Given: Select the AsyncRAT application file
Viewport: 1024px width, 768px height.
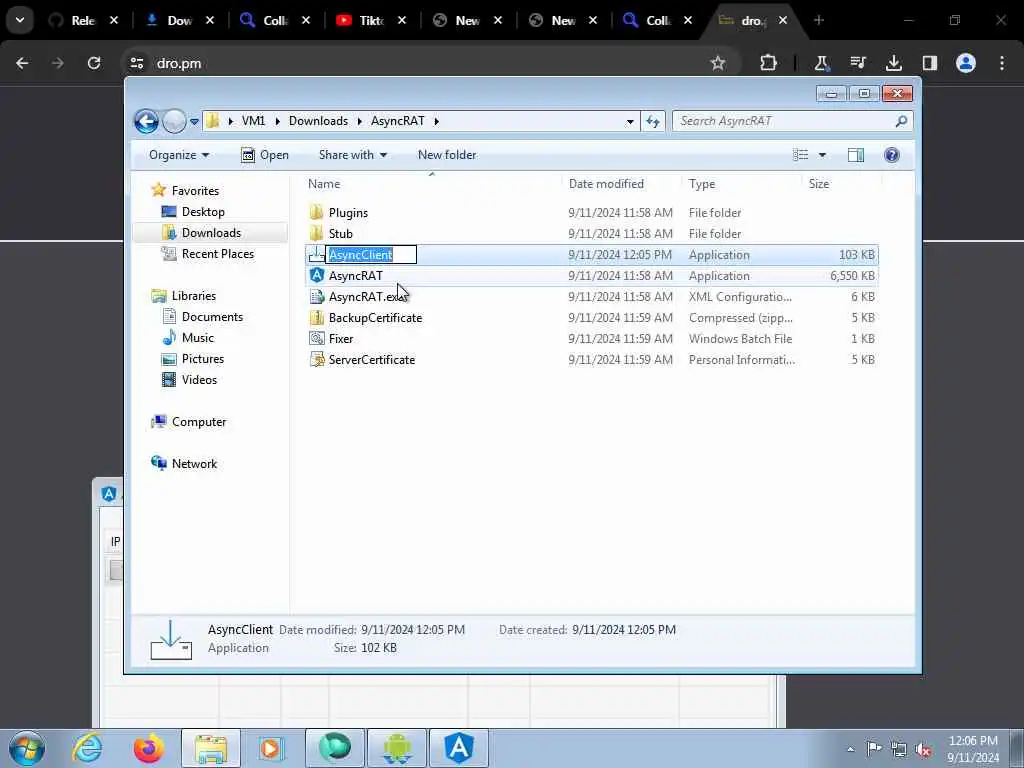Looking at the screenshot, I should point(355,276).
